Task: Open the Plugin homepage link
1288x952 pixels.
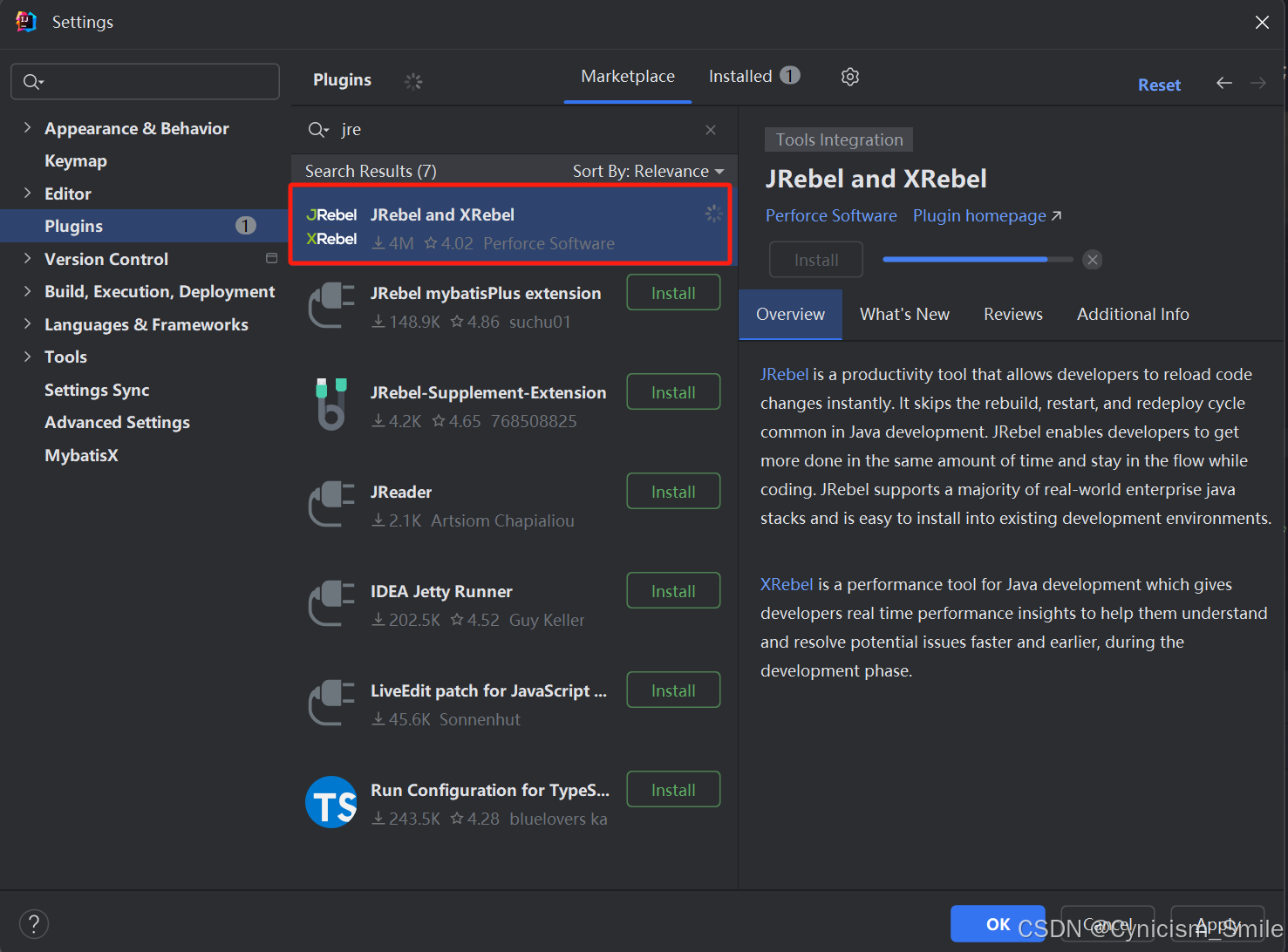Action: coord(986,216)
